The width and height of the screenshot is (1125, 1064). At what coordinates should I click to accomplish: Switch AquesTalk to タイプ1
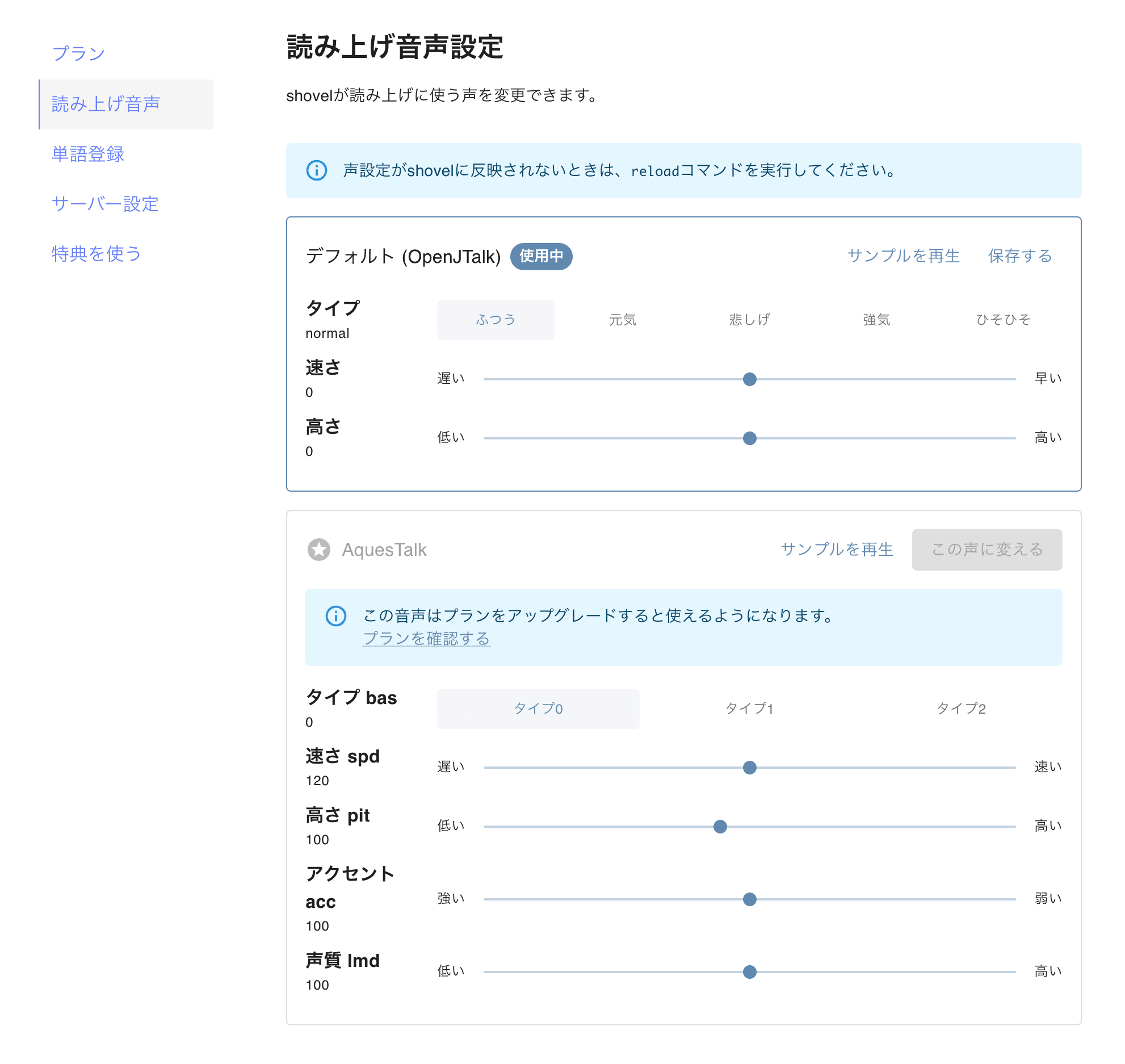tap(750, 708)
